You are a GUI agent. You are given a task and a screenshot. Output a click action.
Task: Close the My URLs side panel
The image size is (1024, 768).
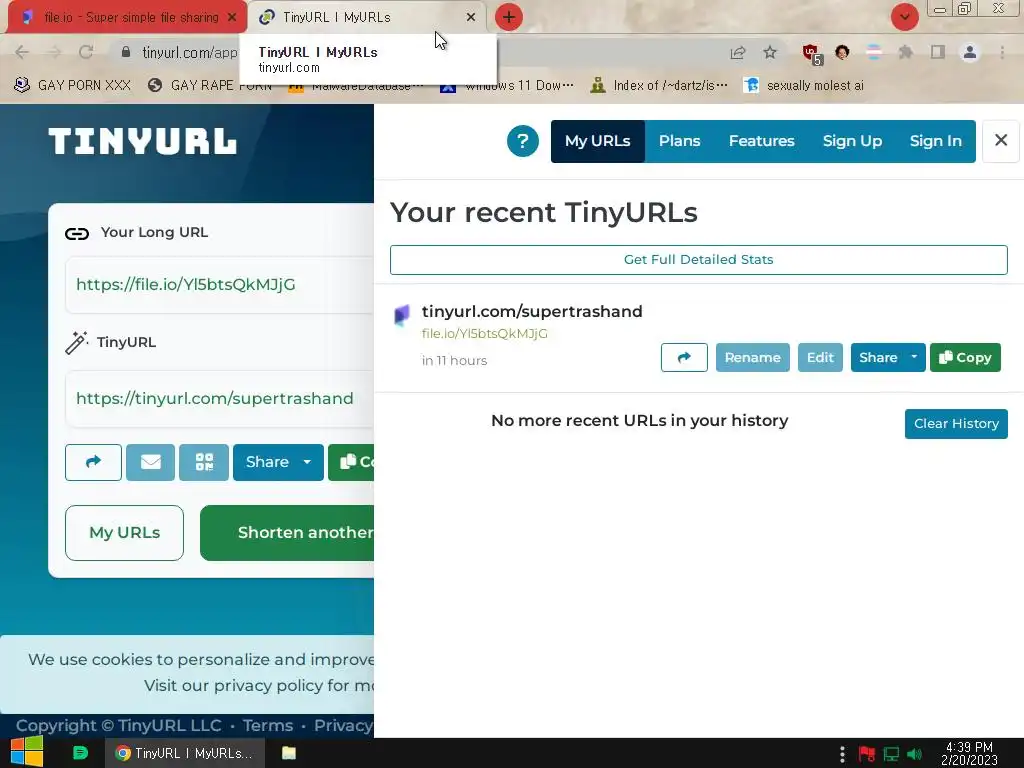coord(1000,140)
